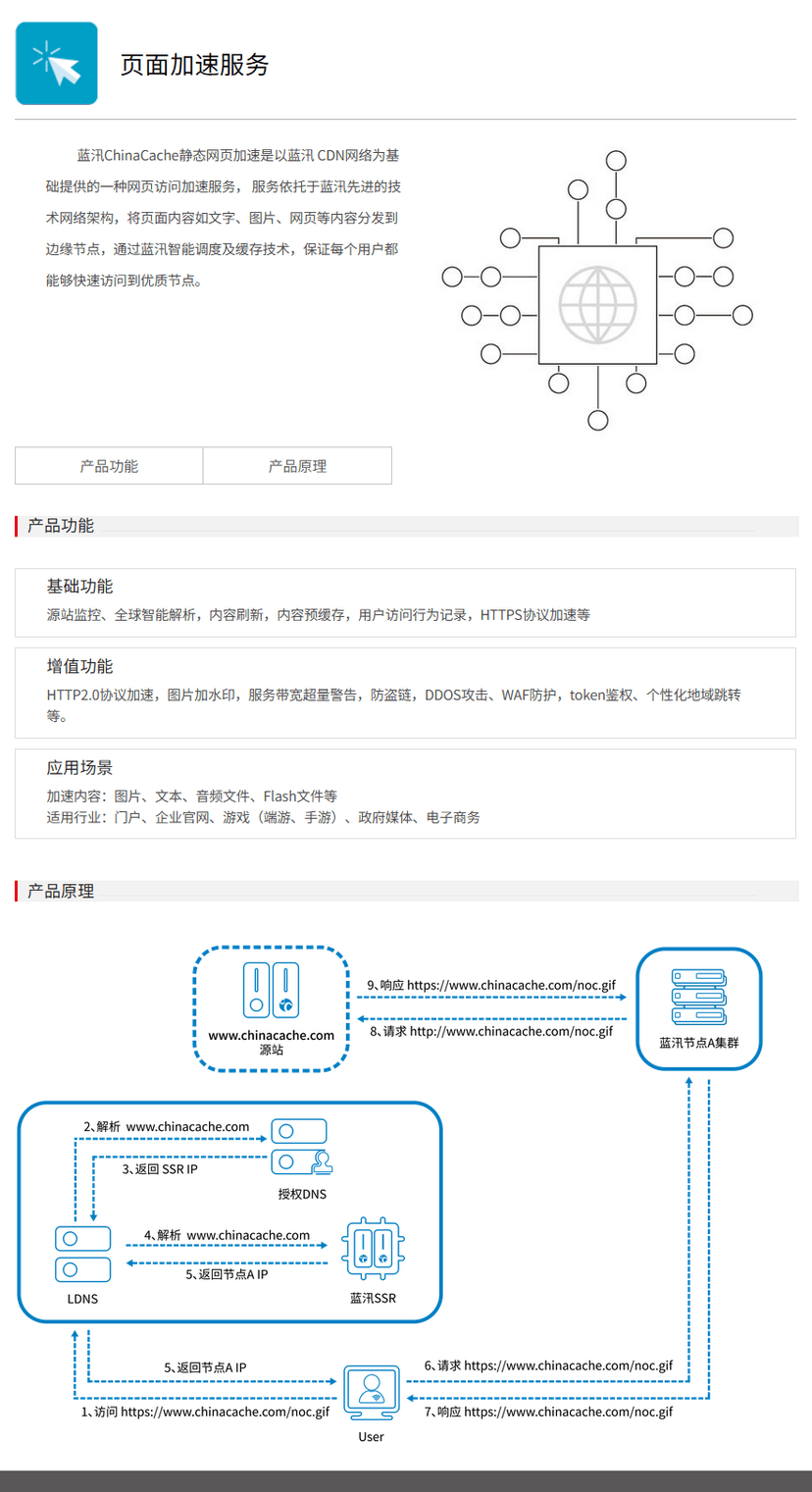Click the 加速内容 line in 应用场景

point(191,797)
